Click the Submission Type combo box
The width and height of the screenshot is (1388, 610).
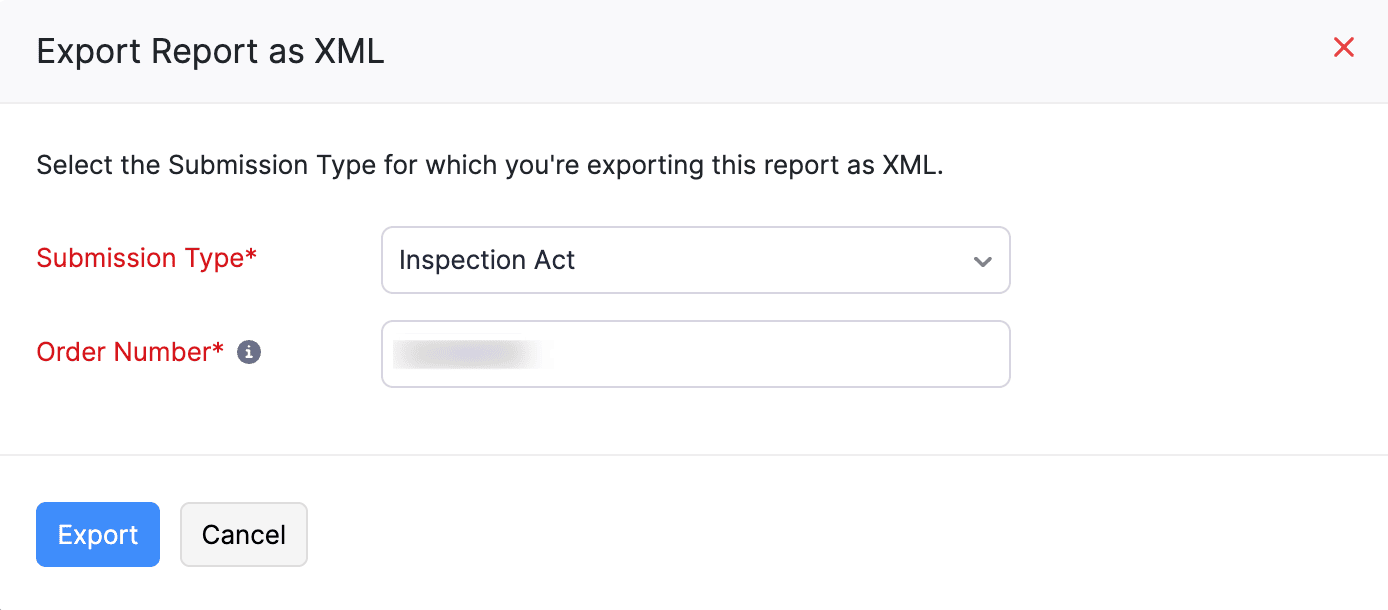point(696,260)
